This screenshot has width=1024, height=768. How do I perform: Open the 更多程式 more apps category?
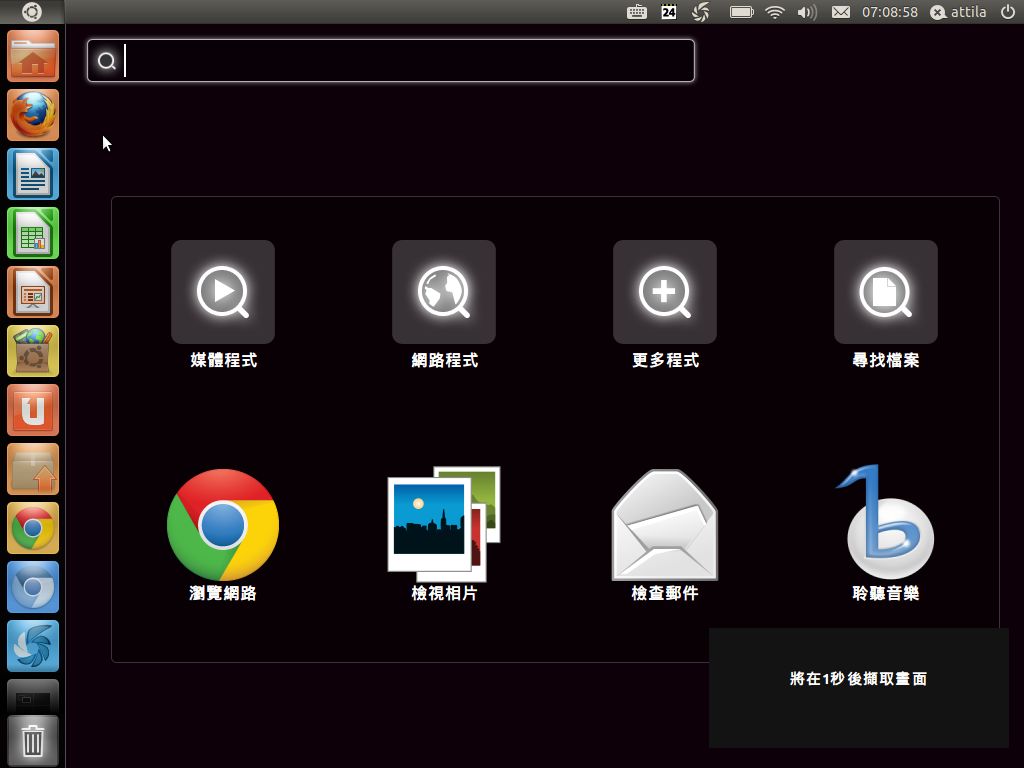click(665, 304)
